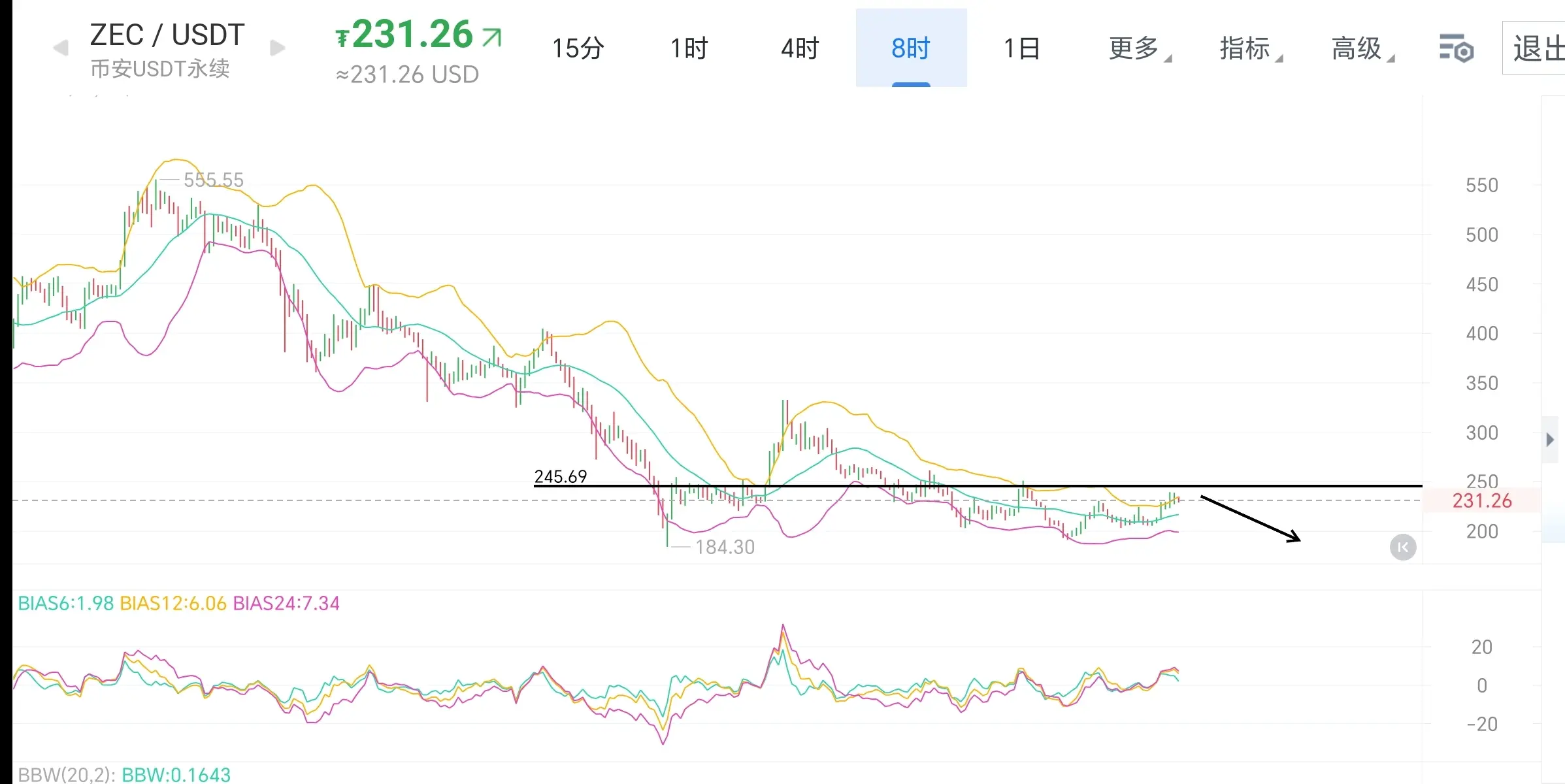1565x784 pixels.
Task: Select the 4时 interval tab
Action: [800, 48]
